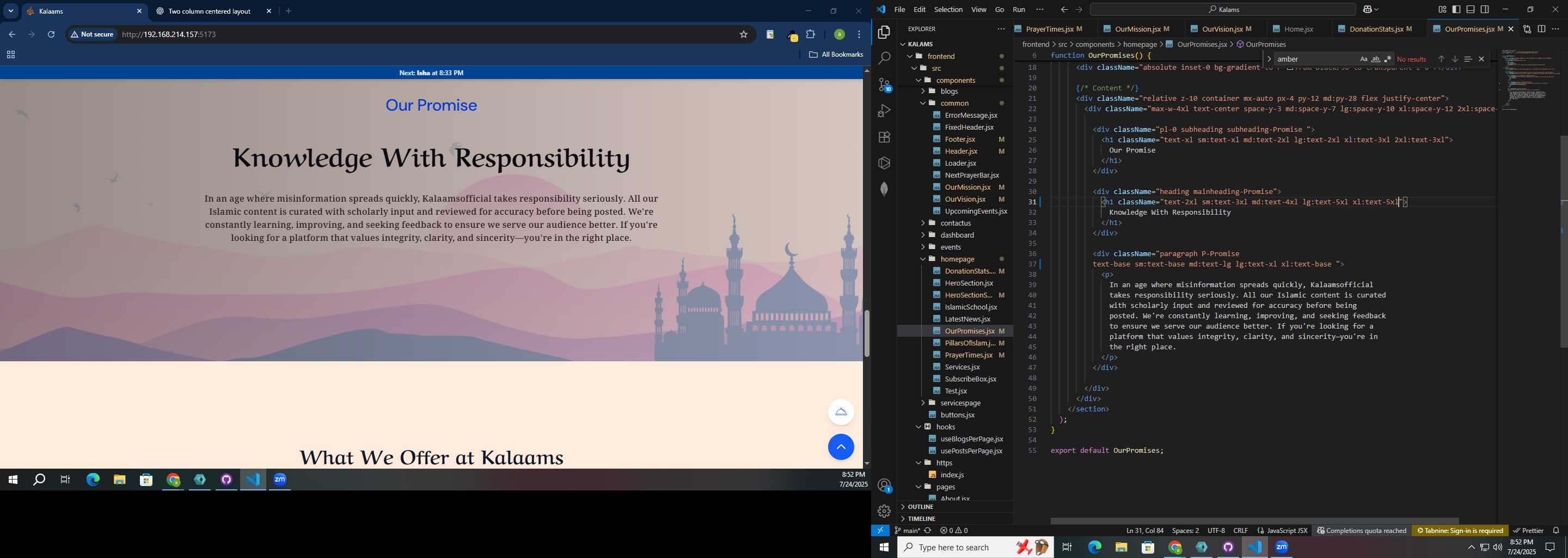Open the Compare Changes editor action icon

[1527, 29]
